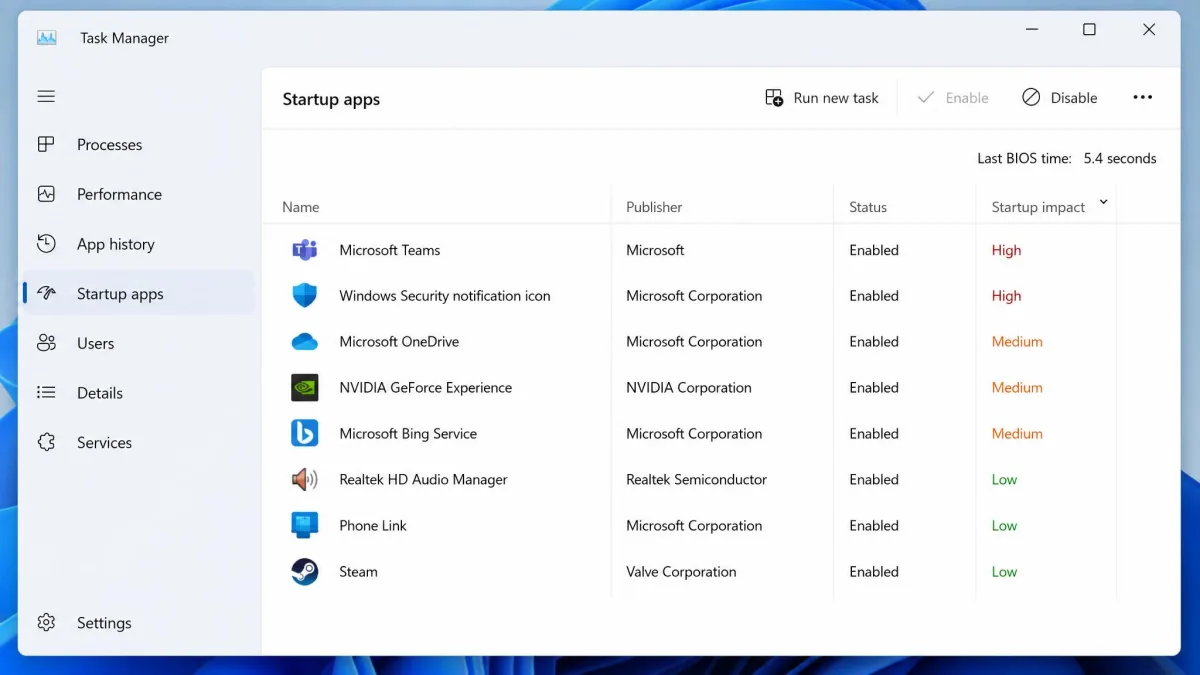The image size is (1200, 675).
Task: Click the Valve Corporation publisher cell
Action: point(681,572)
